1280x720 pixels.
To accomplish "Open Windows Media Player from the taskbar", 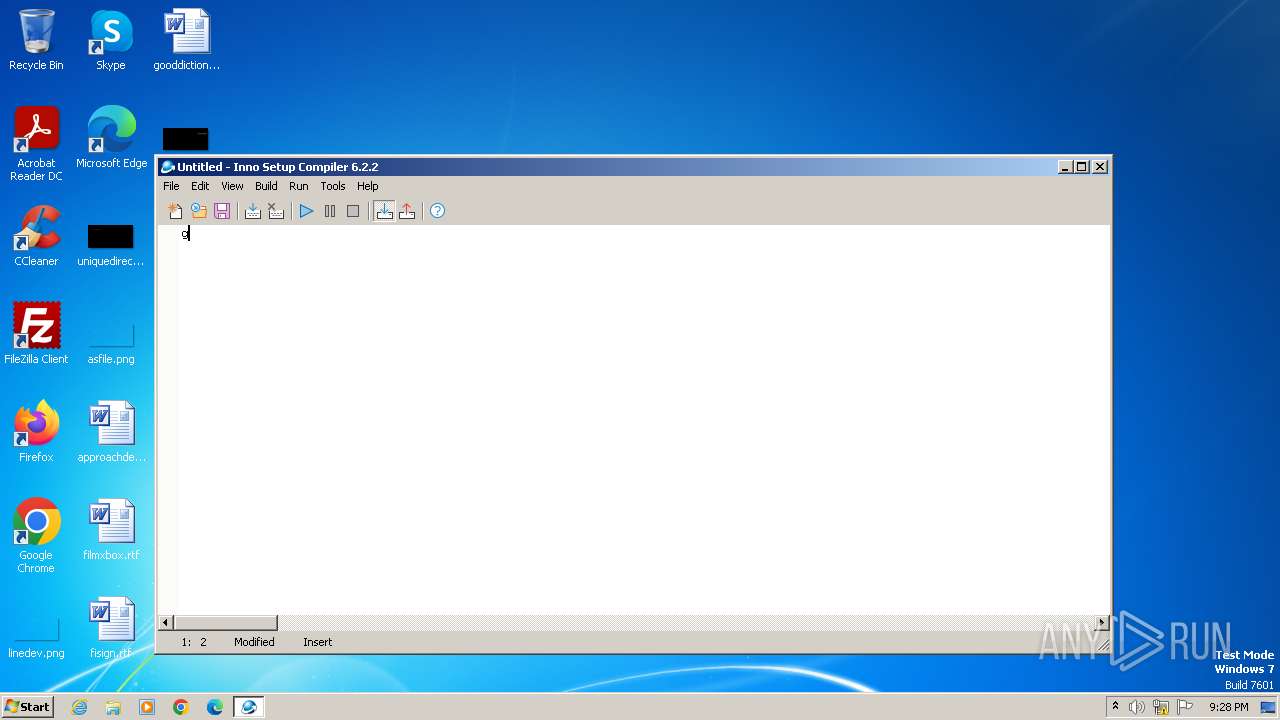I will (147, 707).
